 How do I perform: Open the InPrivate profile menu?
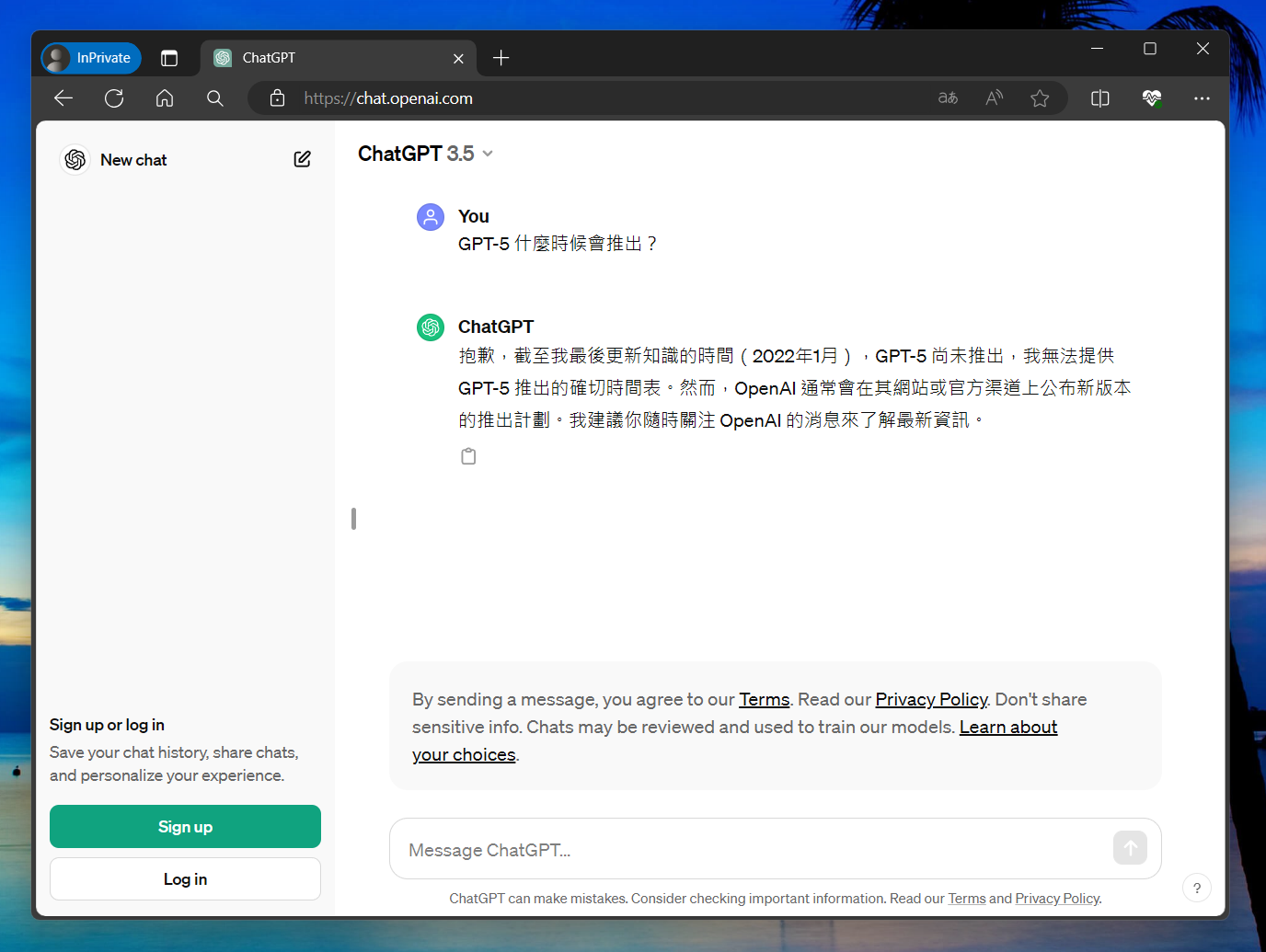[91, 58]
